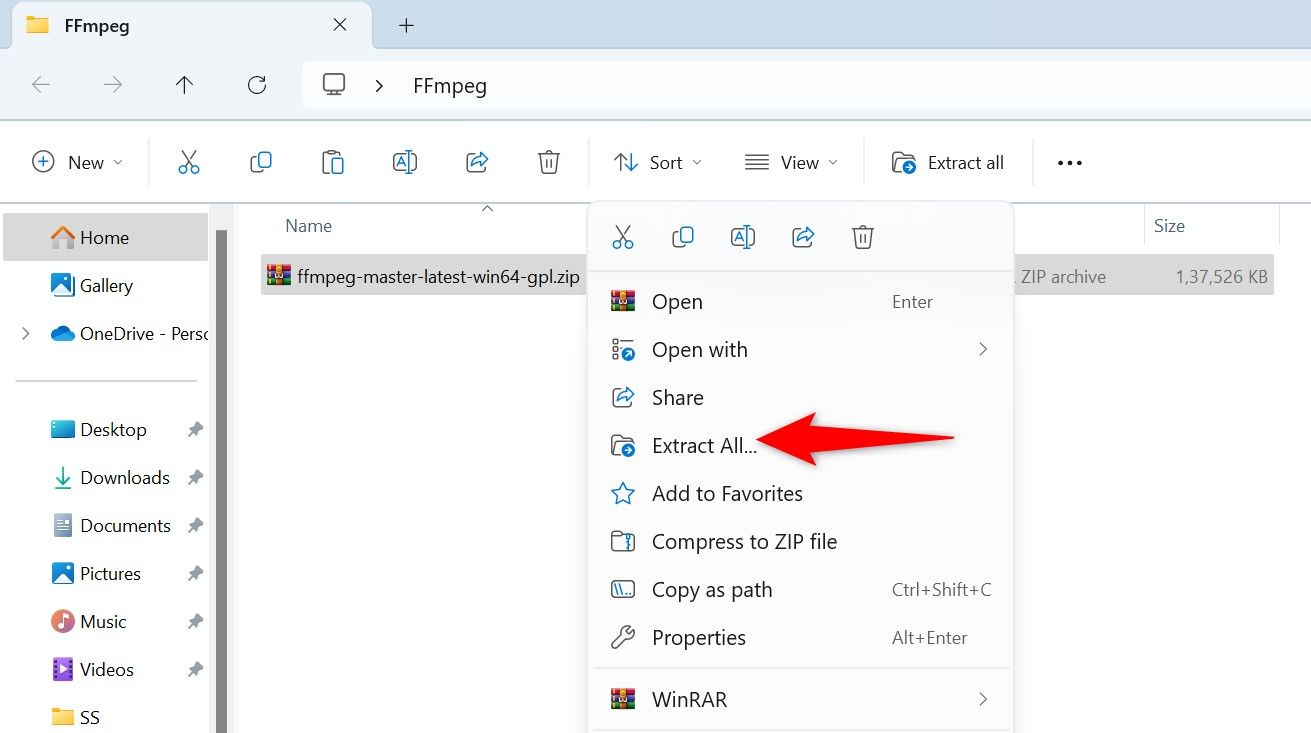Open the See more ellipsis menu
The image size is (1311, 733).
1070,163
